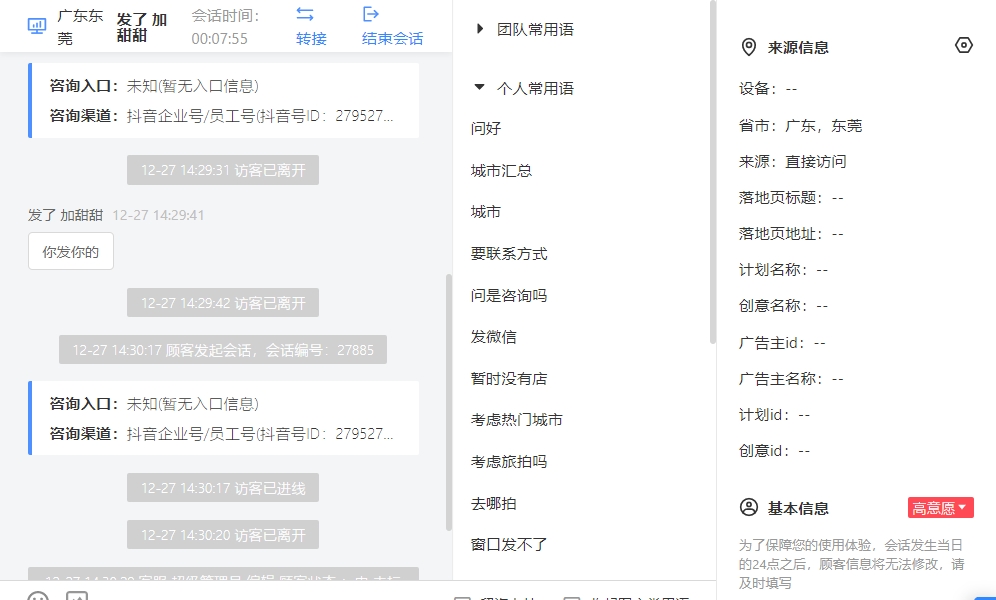Click the location pin icon beside 来源信息
The width and height of the screenshot is (996, 600).
coord(749,47)
